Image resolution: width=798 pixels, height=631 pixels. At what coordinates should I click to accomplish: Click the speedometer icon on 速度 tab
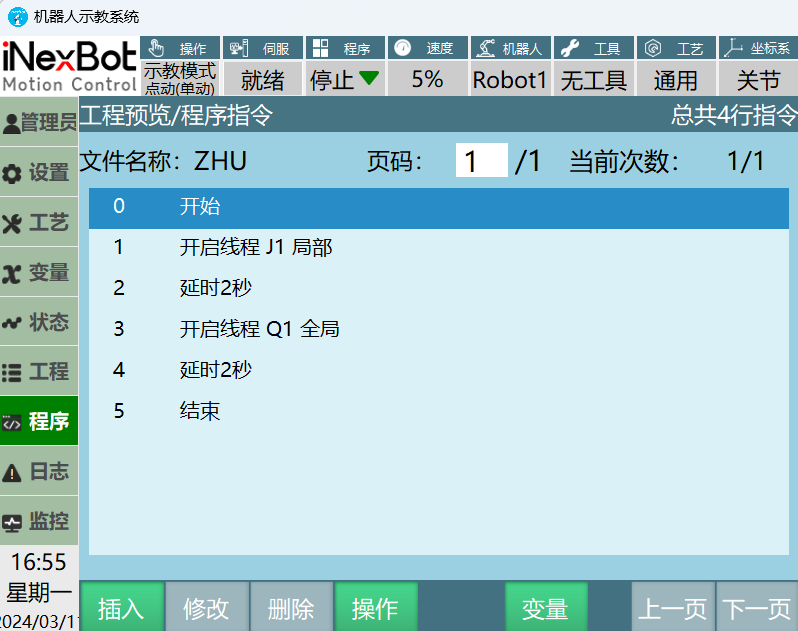(x=403, y=48)
